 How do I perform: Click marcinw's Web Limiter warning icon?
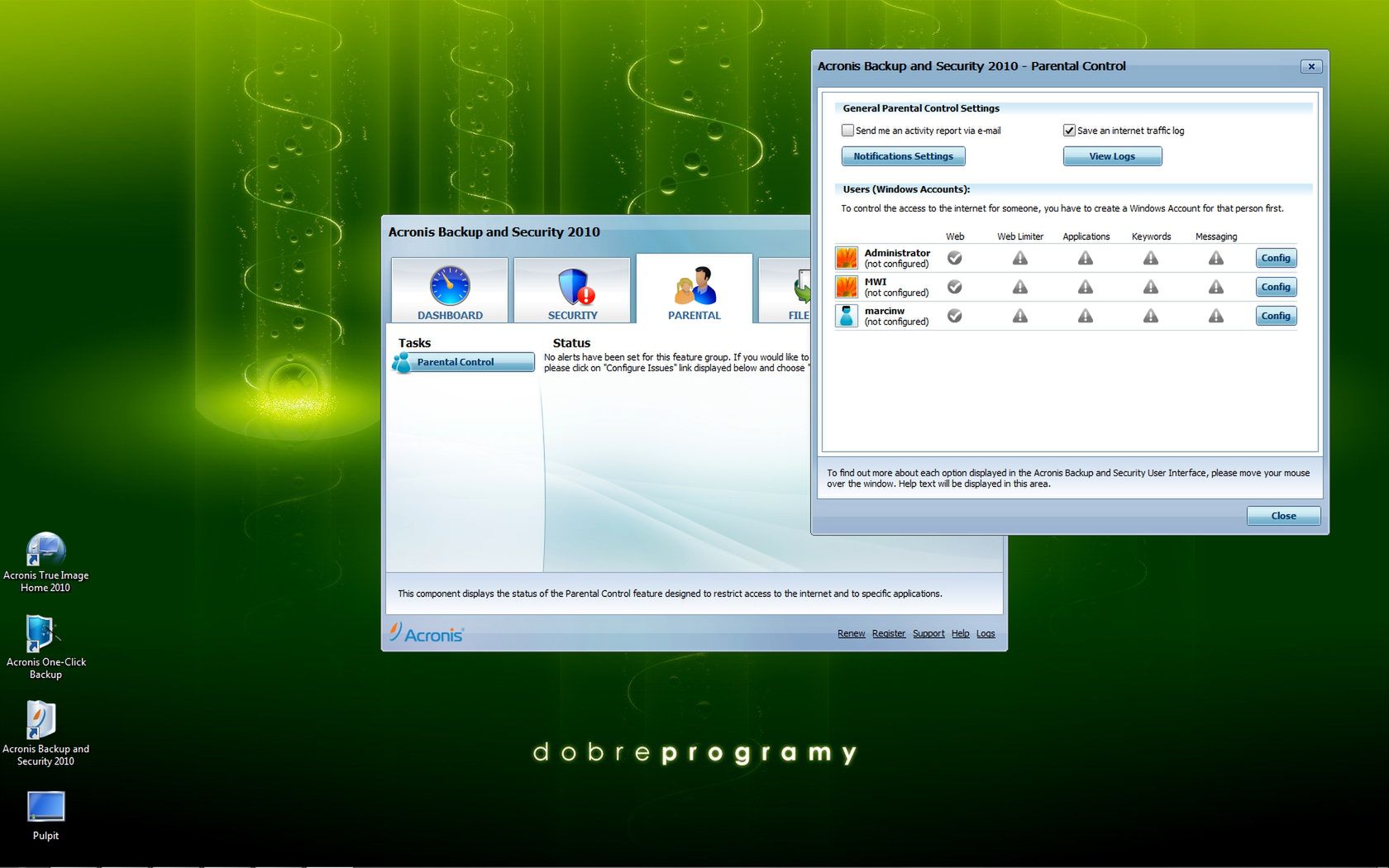tap(1020, 316)
